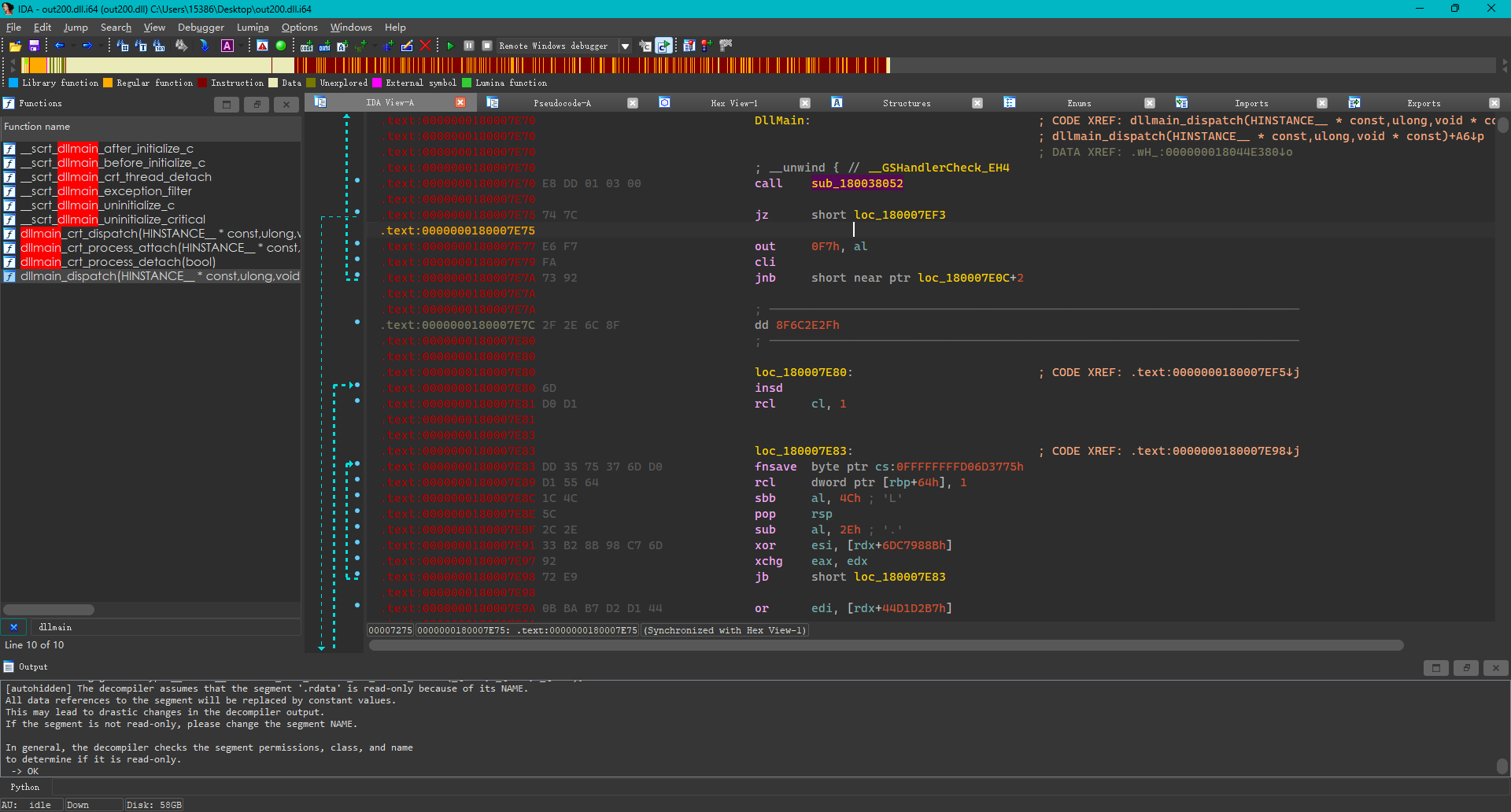Jump forward with the blue right arrow

[x=87, y=46]
